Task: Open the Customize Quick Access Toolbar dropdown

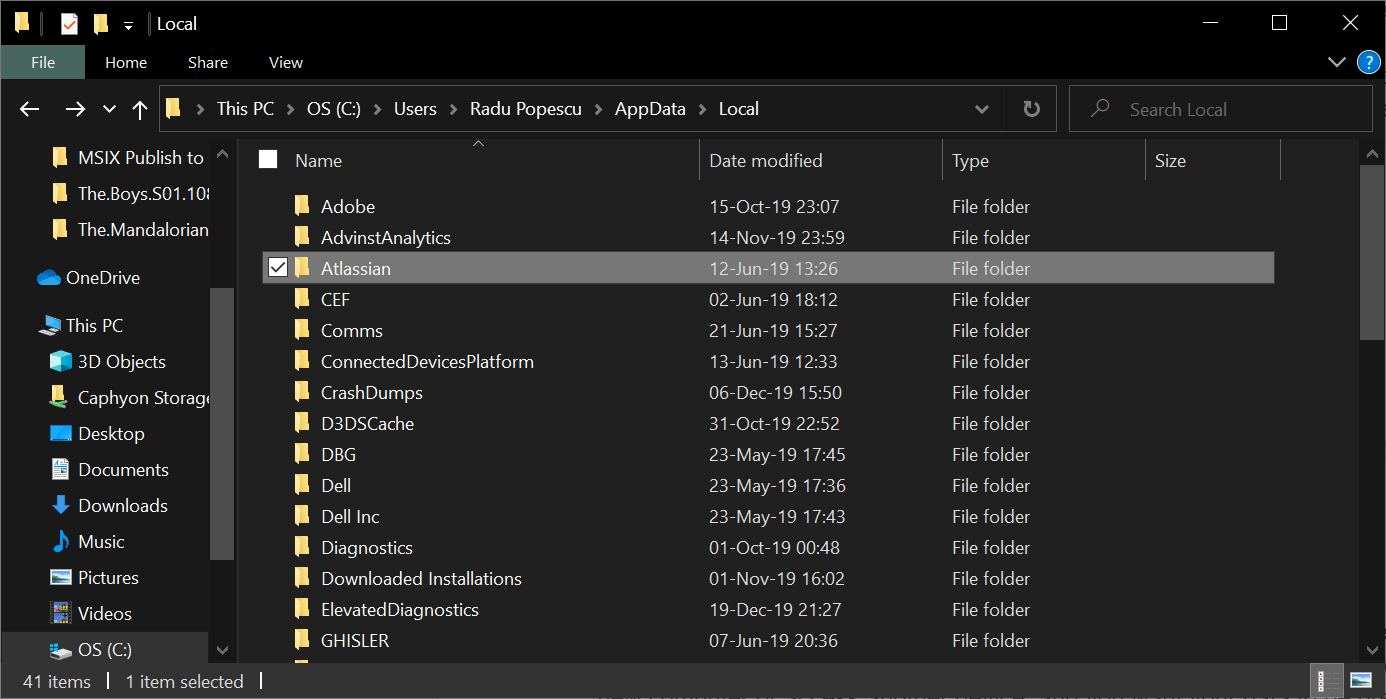Action: (x=128, y=24)
